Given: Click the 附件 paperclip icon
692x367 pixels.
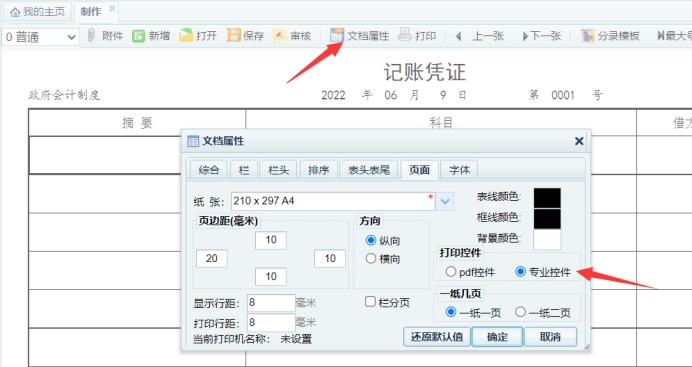Looking at the screenshot, I should [91, 35].
